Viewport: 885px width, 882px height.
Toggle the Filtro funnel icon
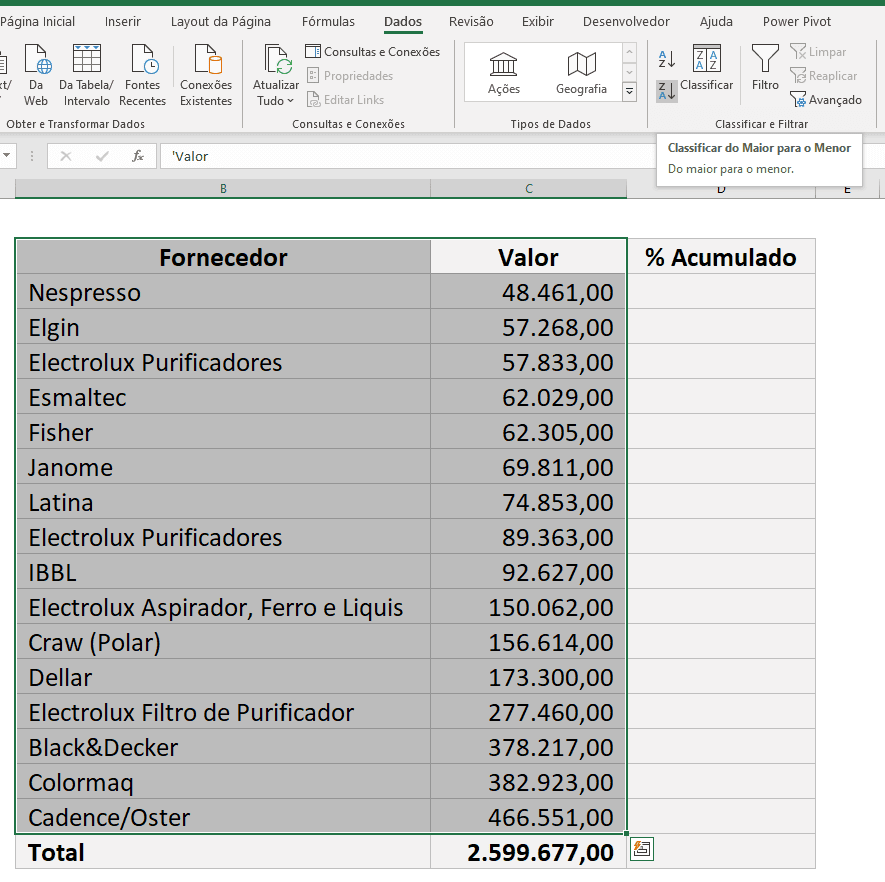pyautogui.click(x=765, y=68)
